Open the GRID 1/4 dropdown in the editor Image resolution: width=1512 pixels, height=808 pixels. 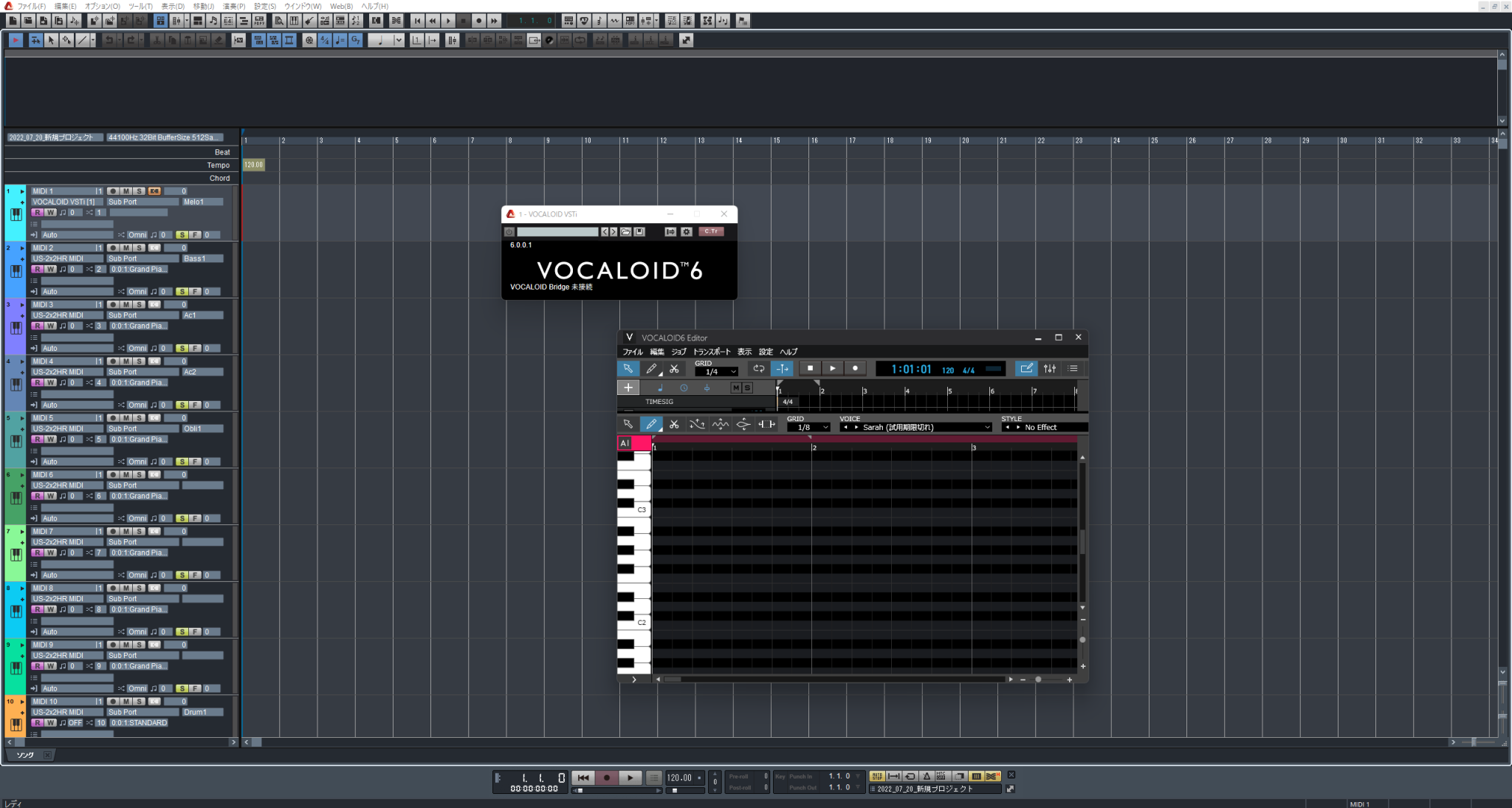pos(716,372)
